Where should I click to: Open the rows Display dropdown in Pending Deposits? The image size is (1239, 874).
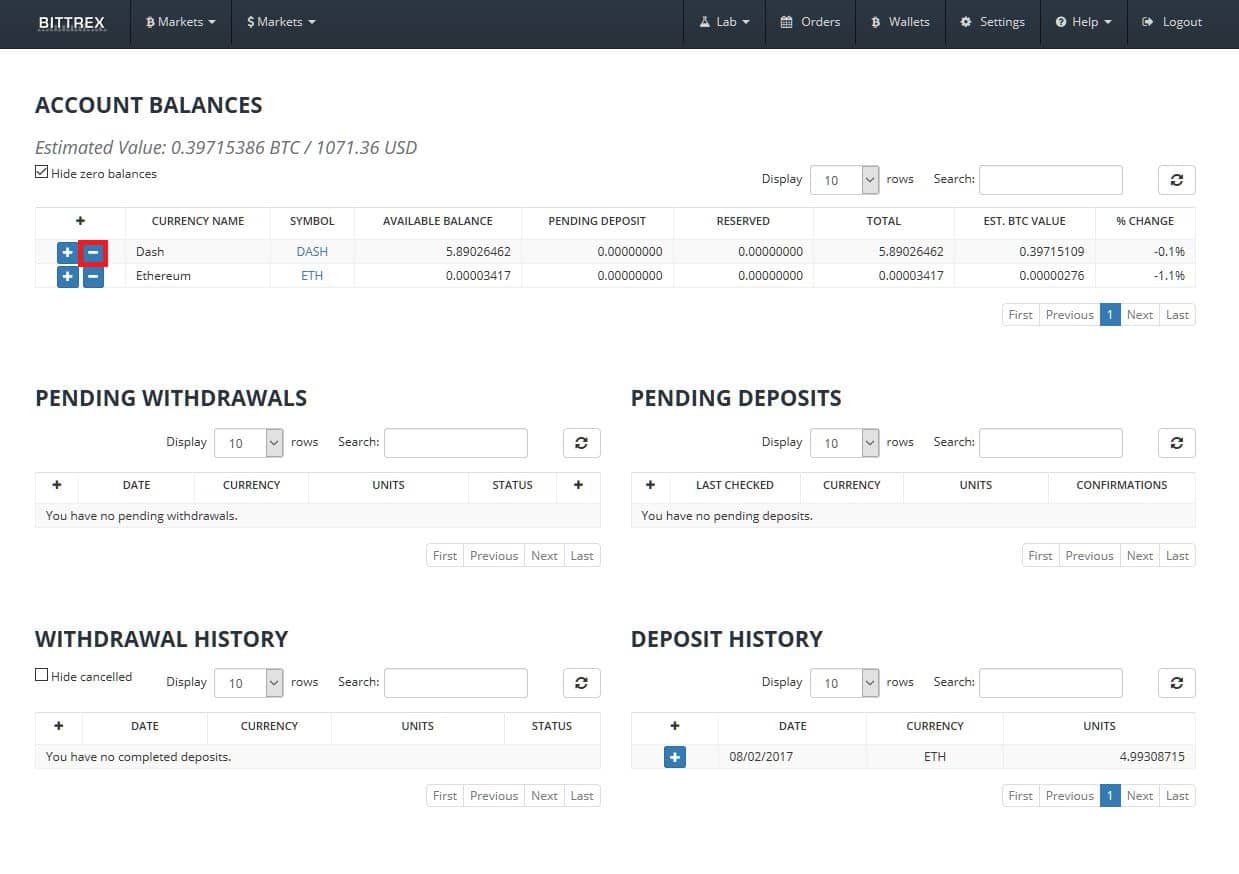click(x=844, y=442)
